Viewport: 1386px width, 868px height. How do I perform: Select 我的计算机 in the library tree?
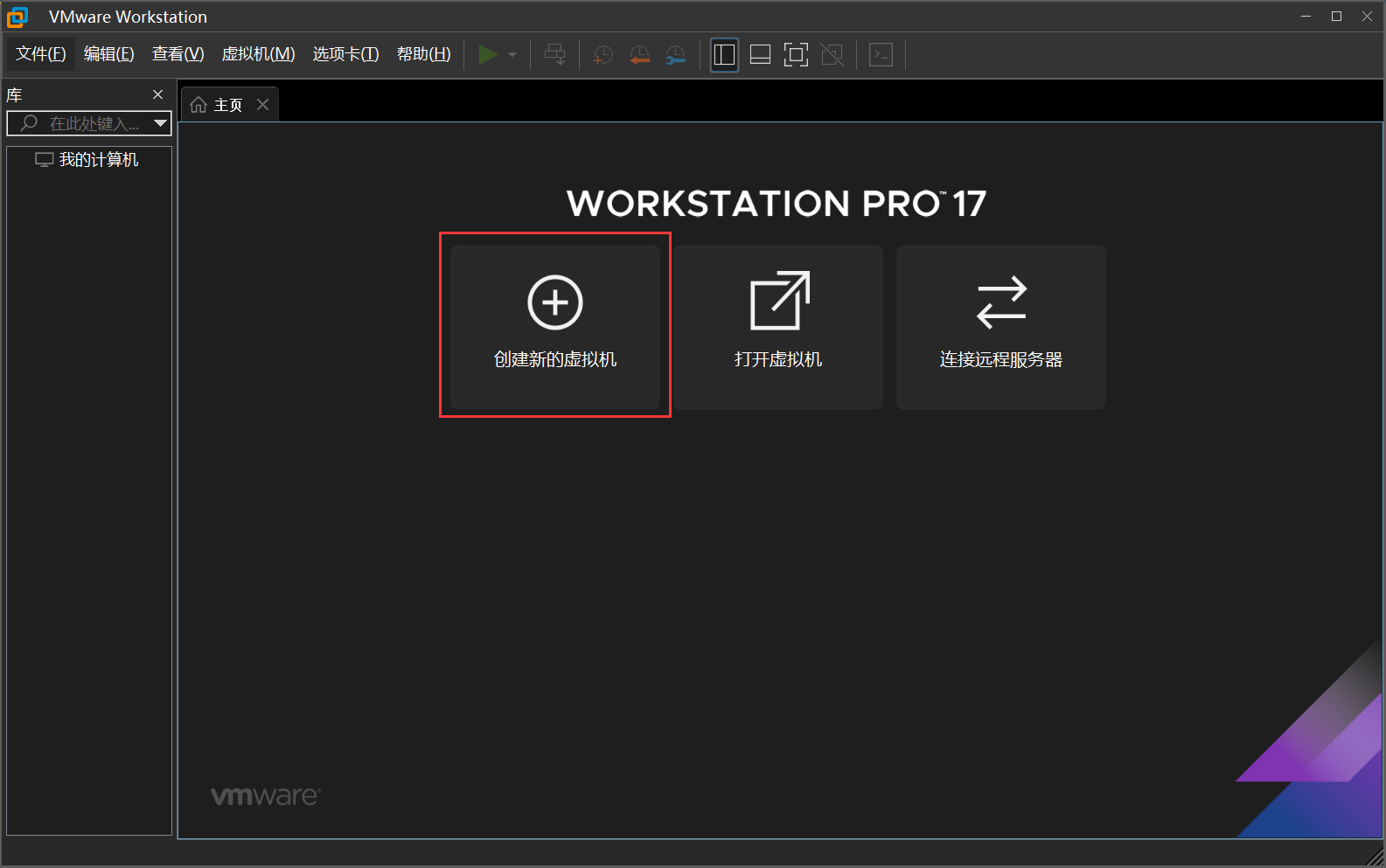click(x=87, y=160)
